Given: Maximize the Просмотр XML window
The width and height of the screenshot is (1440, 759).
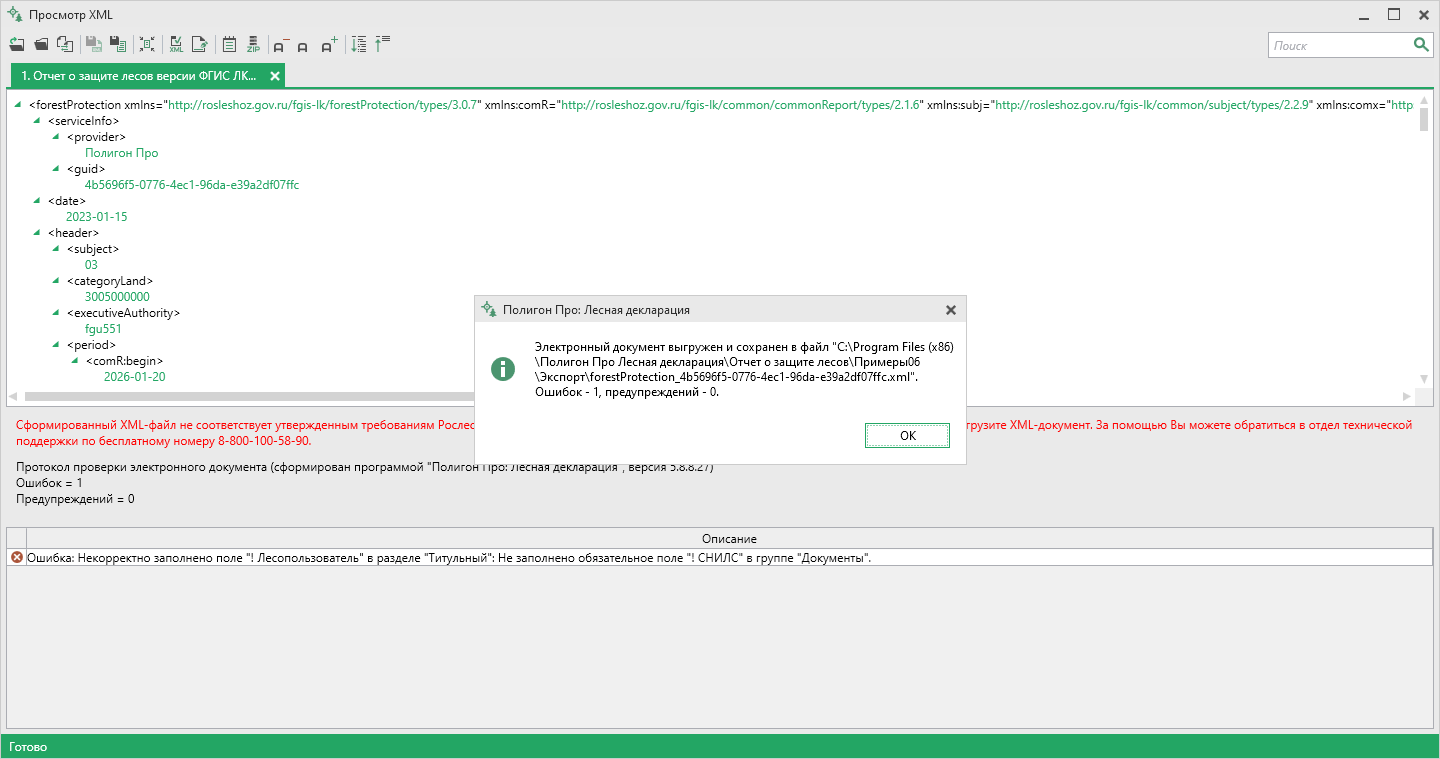Looking at the screenshot, I should point(1394,15).
